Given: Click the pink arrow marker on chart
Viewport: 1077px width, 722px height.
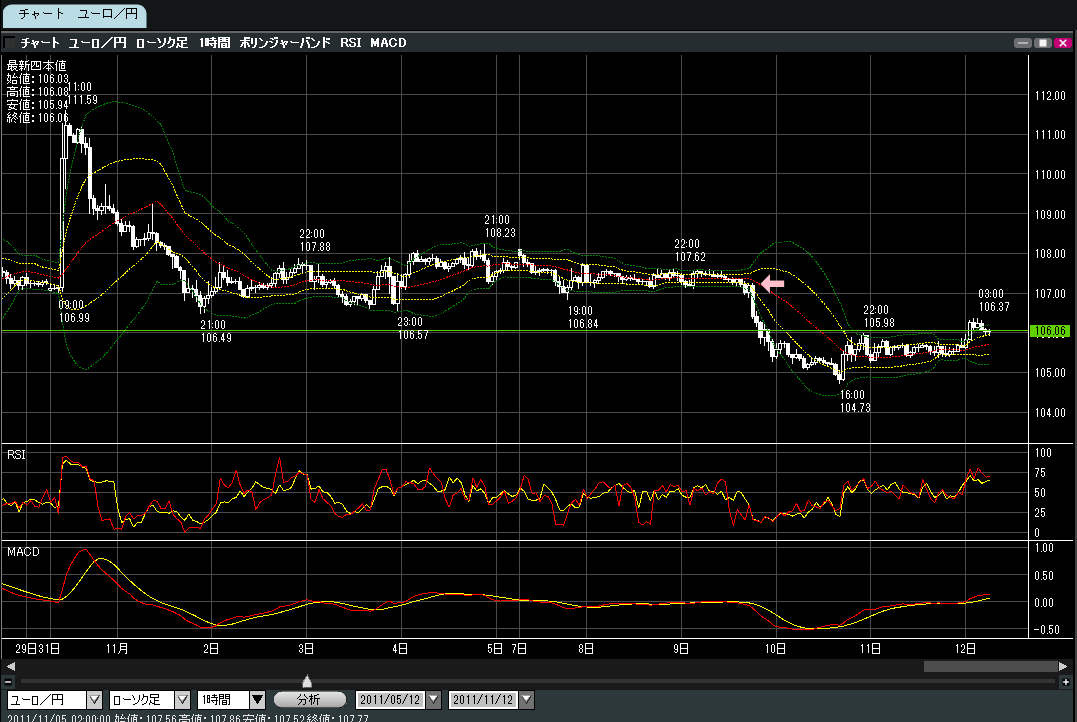Looking at the screenshot, I should coord(773,284).
